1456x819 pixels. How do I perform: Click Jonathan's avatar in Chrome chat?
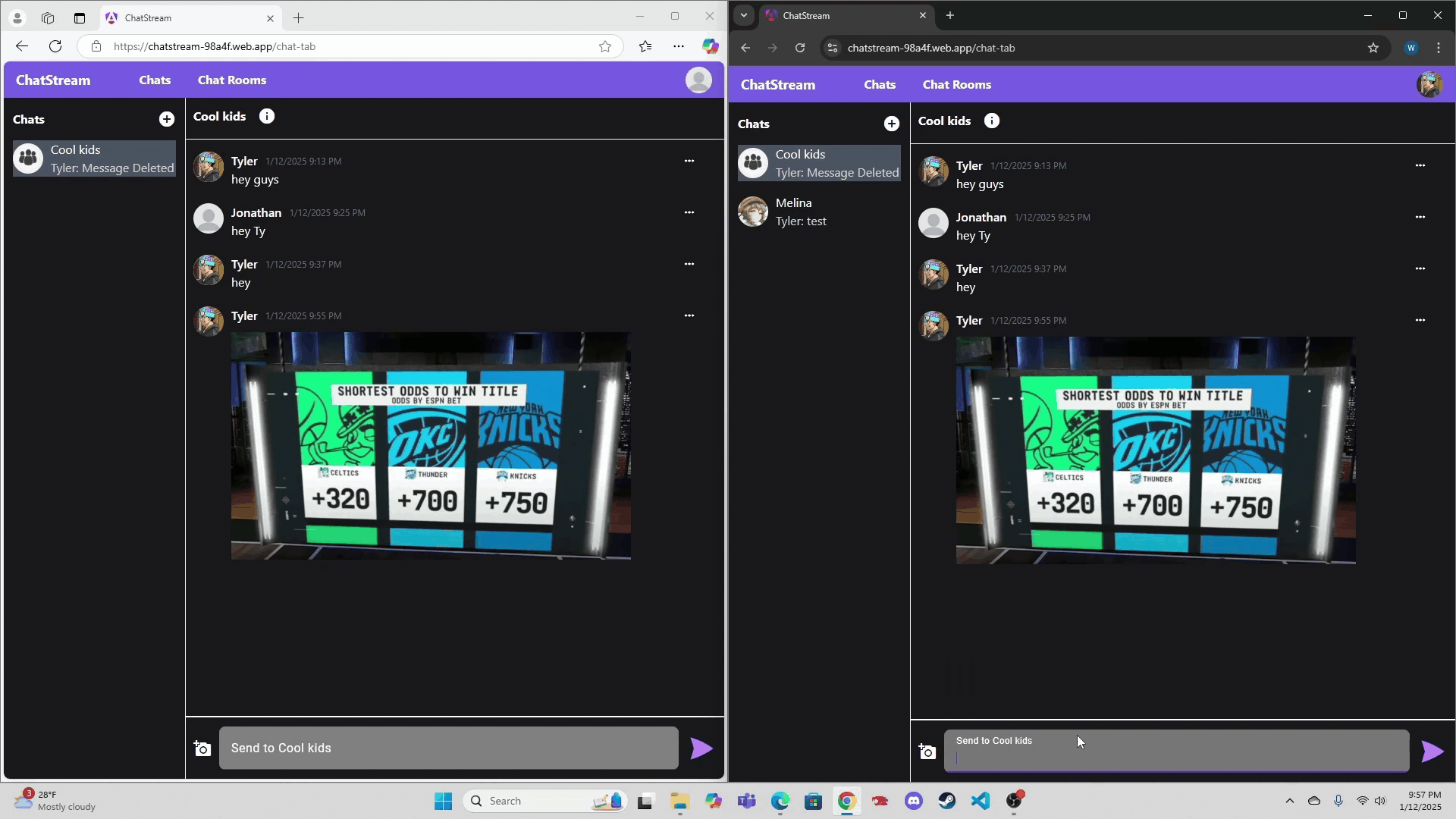pos(934,223)
